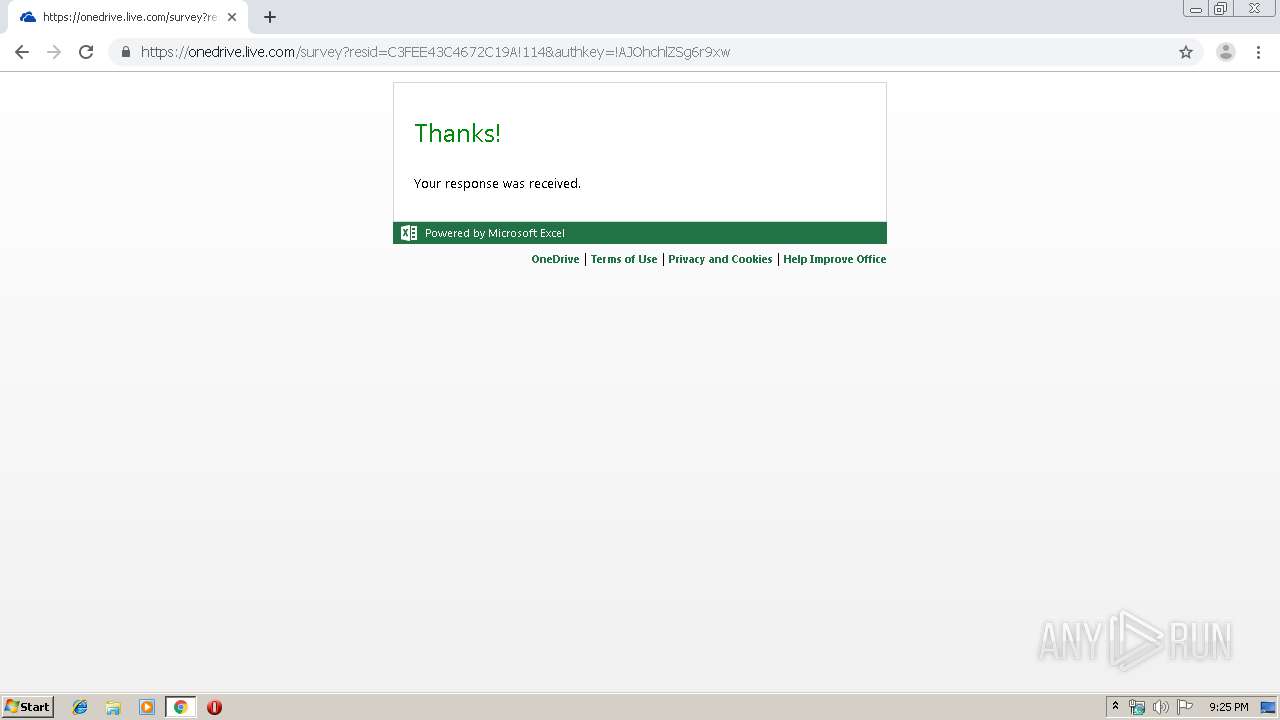Click the taskbar clock showing 9:25 PM

(x=1228, y=707)
